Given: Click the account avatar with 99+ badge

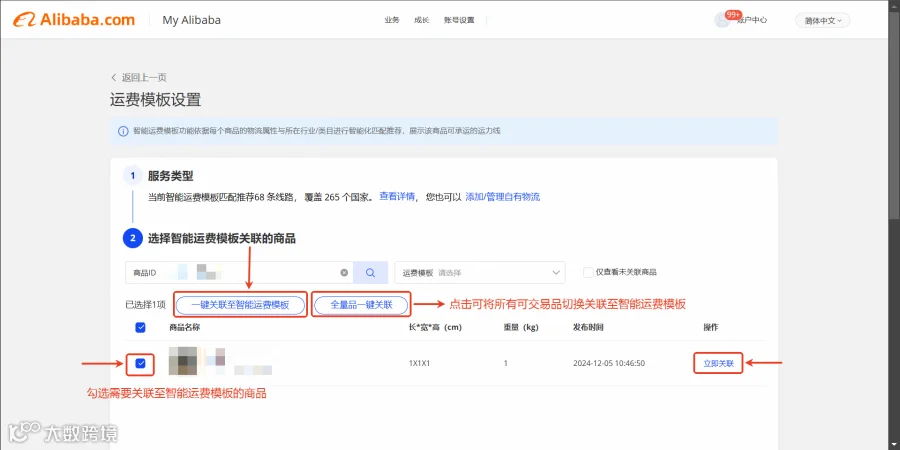Looking at the screenshot, I should (x=722, y=20).
